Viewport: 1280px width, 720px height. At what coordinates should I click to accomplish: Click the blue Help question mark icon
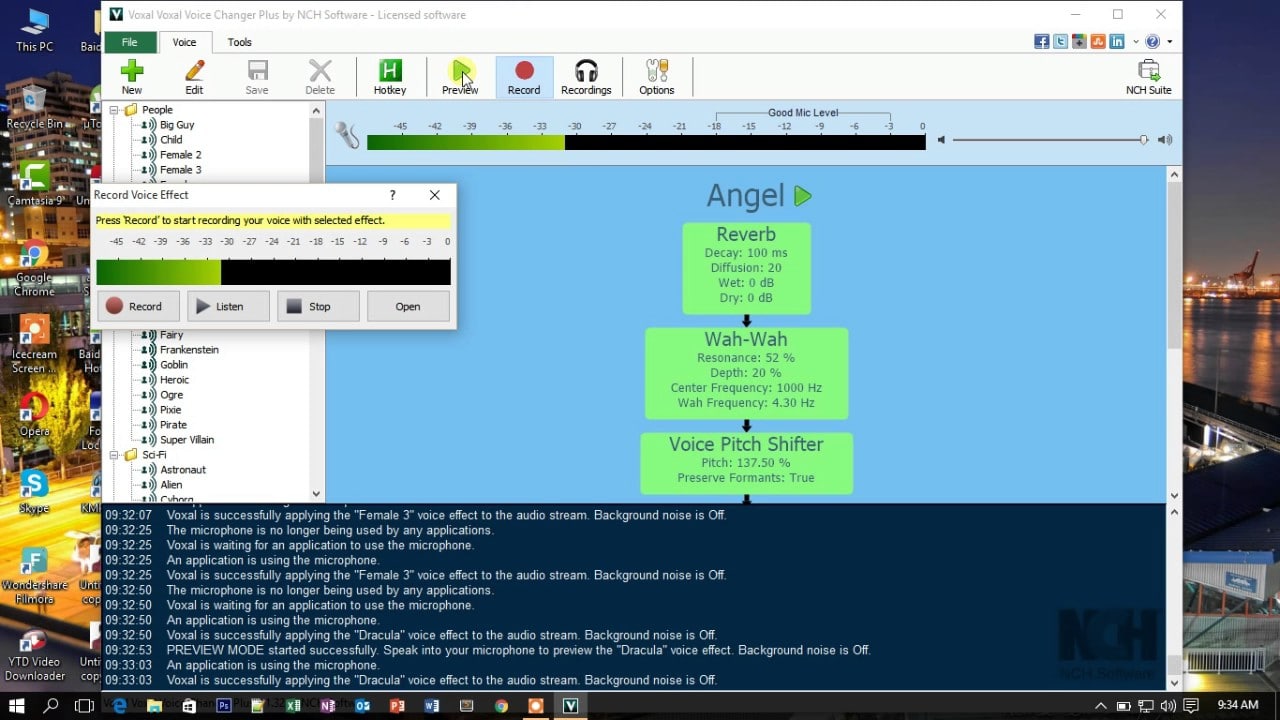click(1152, 41)
